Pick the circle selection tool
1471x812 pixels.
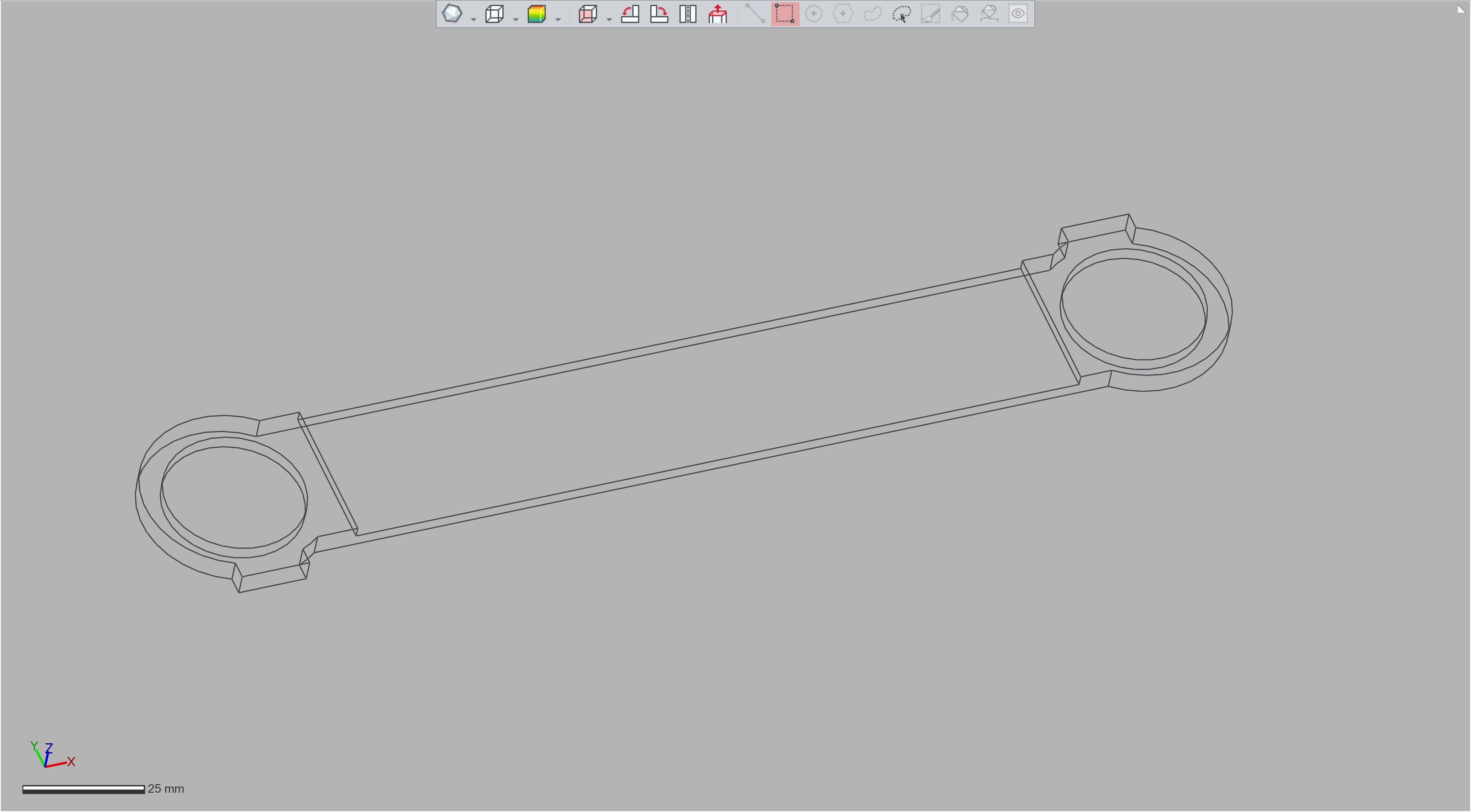pyautogui.click(x=814, y=14)
